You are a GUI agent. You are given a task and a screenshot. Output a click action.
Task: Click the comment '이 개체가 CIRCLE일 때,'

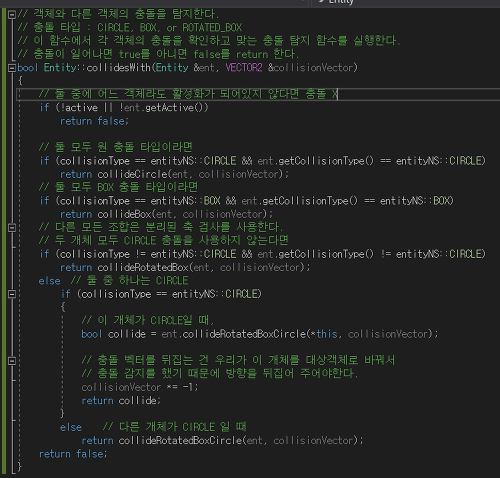147,321
